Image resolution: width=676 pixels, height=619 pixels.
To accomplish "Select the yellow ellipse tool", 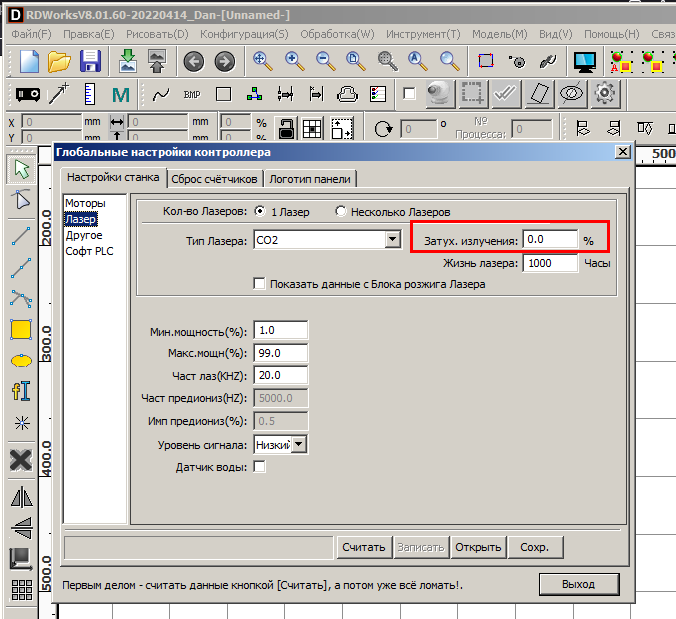I will [x=21, y=361].
